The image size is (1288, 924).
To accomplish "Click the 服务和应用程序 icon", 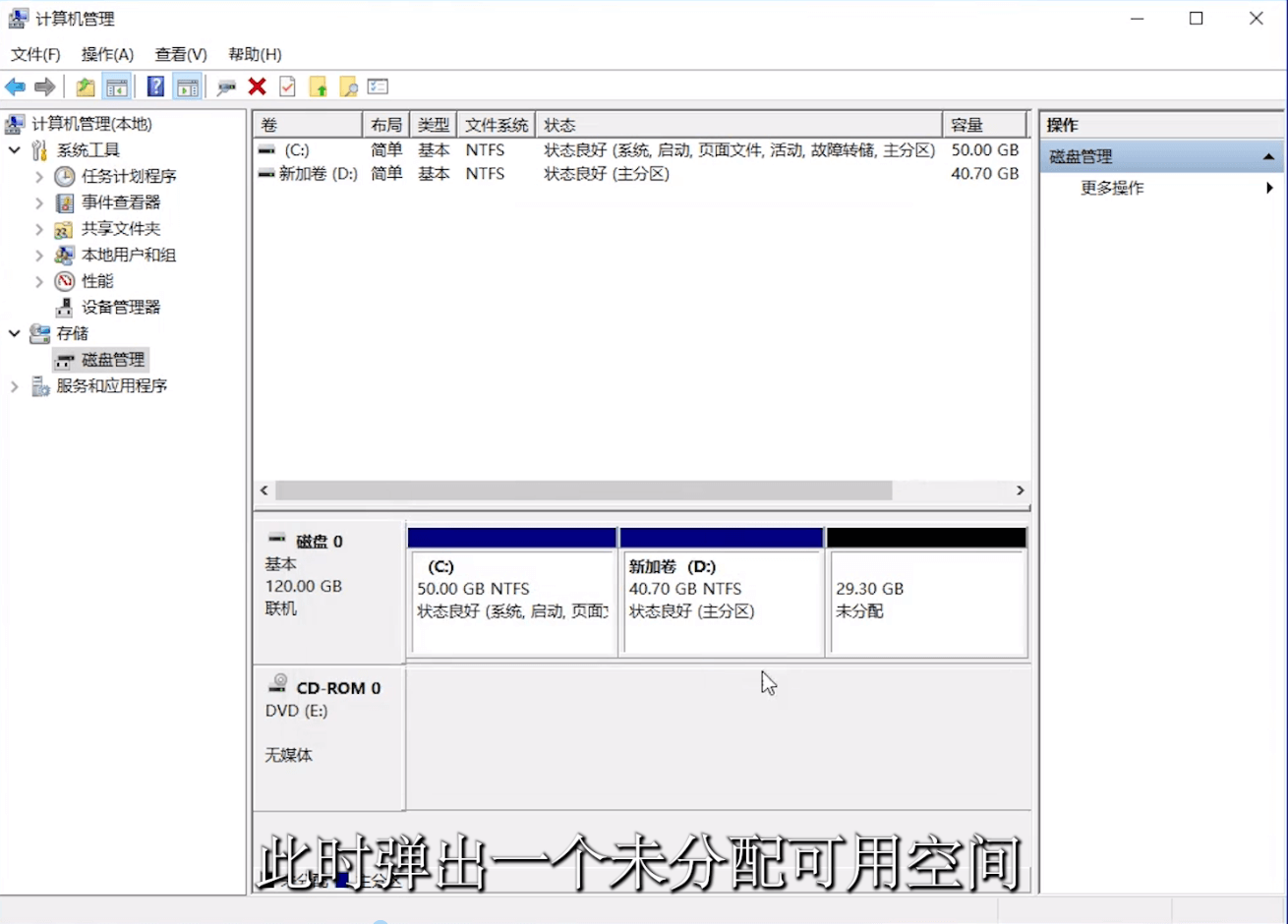I will [x=40, y=386].
